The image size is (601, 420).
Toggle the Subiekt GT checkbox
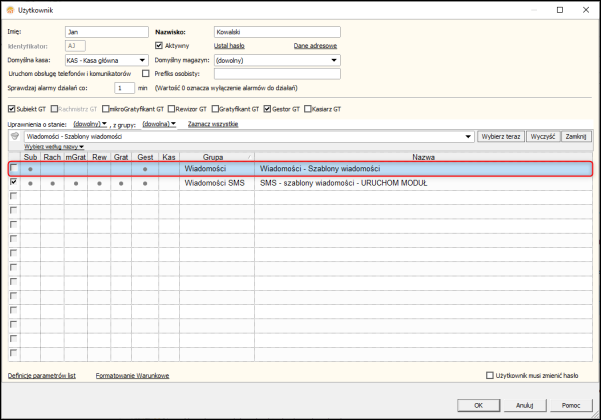(x=11, y=109)
